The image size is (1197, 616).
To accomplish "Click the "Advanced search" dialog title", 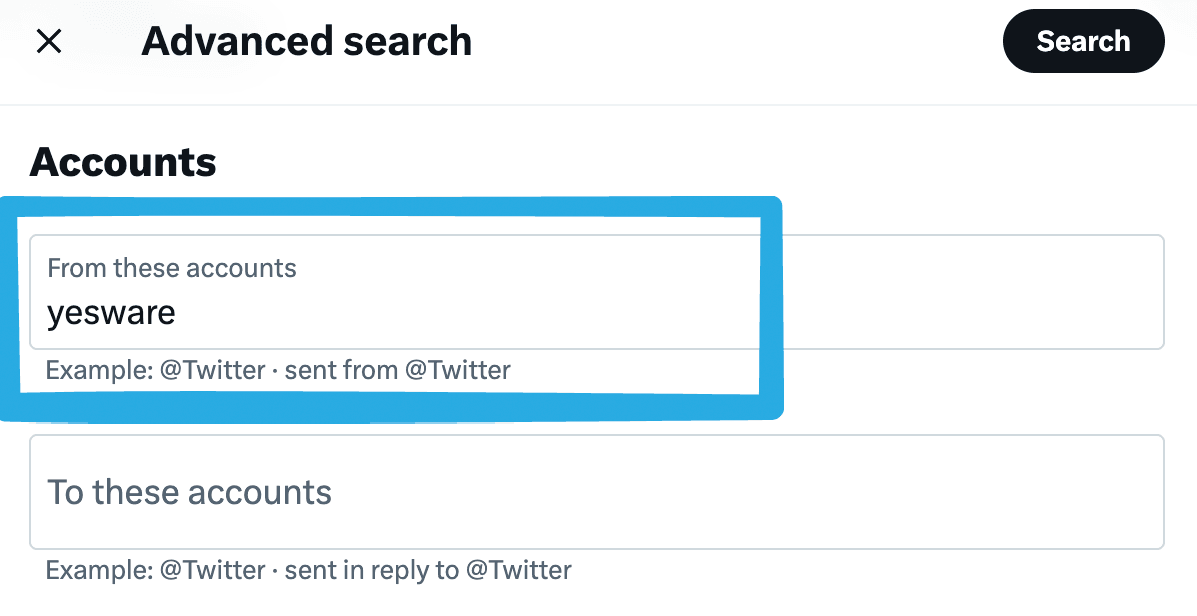I will click(306, 41).
